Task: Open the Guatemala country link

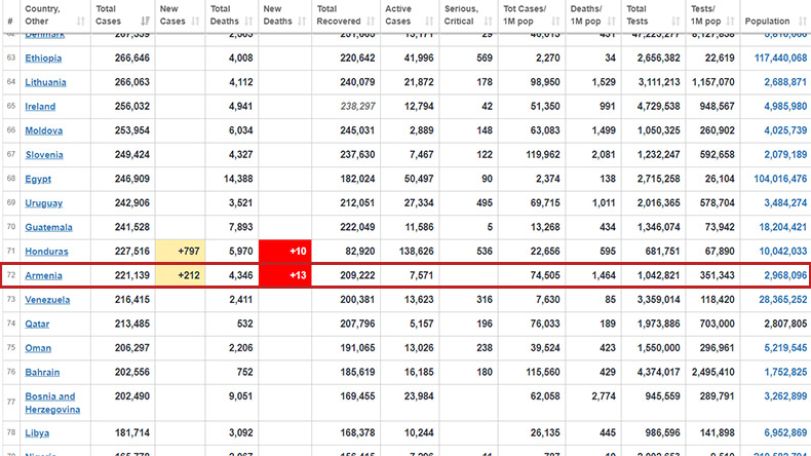Action: (49, 227)
